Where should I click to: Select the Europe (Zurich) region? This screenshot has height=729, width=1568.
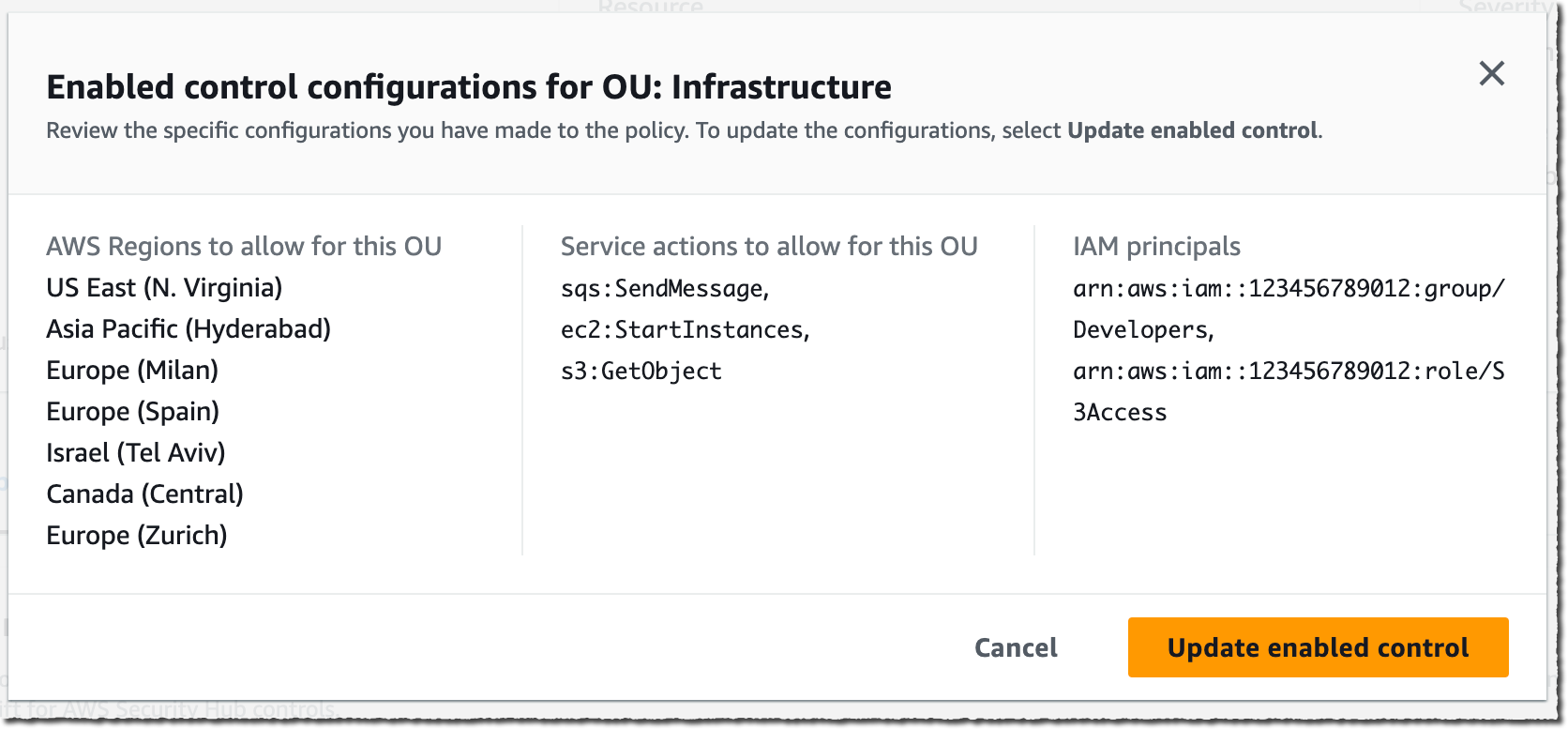point(137,535)
